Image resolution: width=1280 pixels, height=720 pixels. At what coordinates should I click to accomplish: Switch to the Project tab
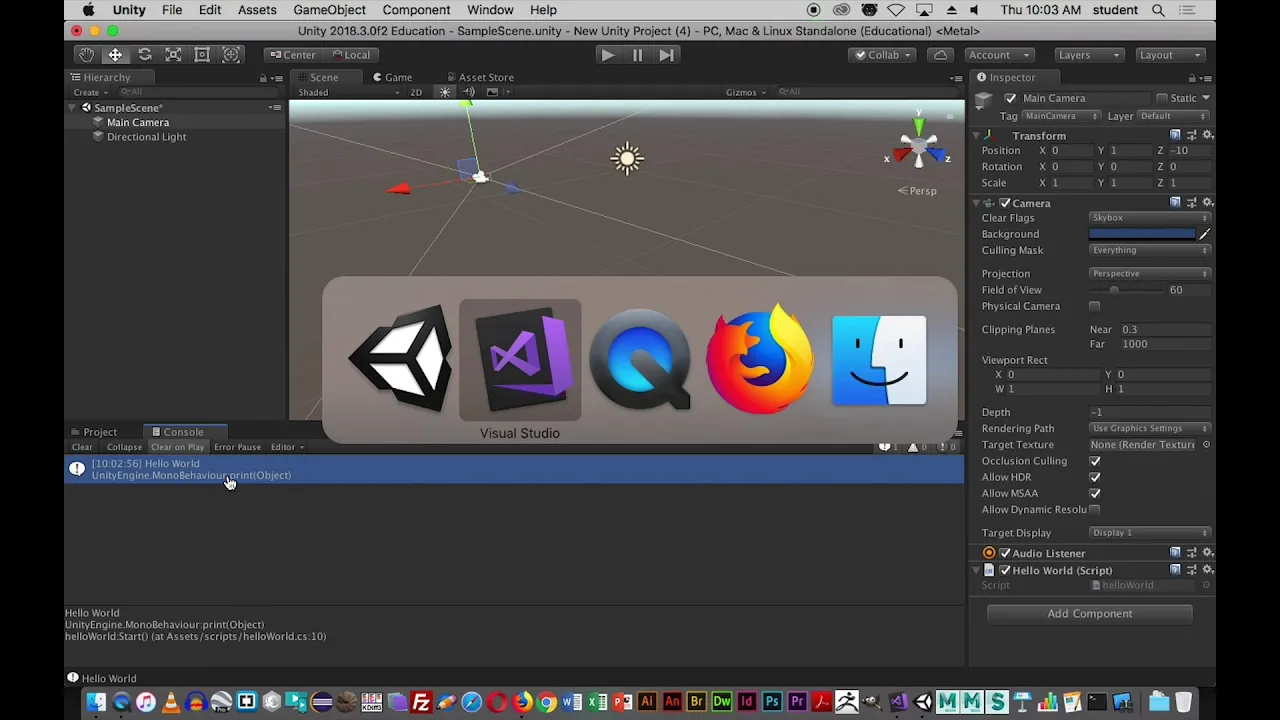(x=94, y=432)
